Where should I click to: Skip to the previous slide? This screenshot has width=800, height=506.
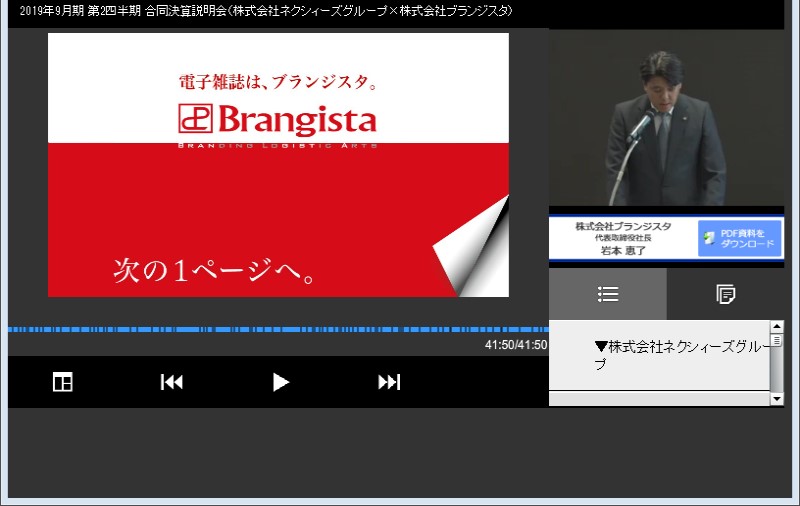pos(171,382)
